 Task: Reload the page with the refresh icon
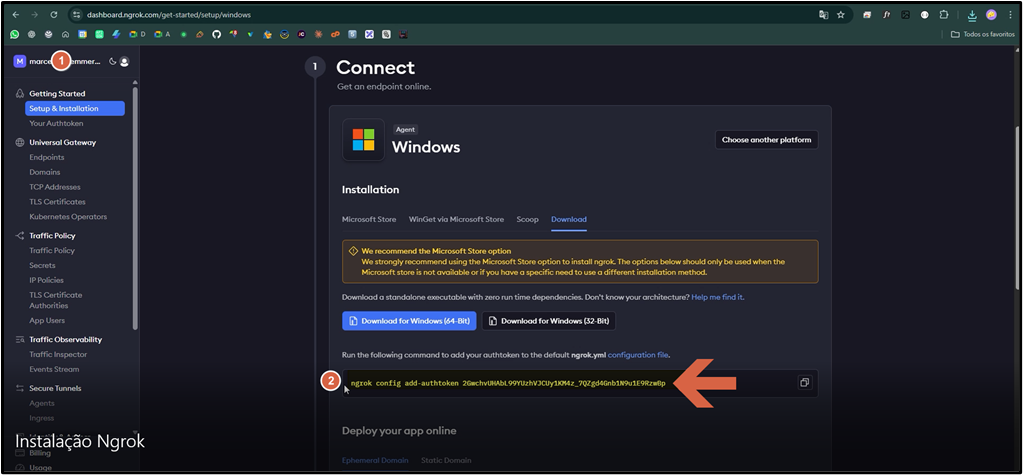[53, 14]
